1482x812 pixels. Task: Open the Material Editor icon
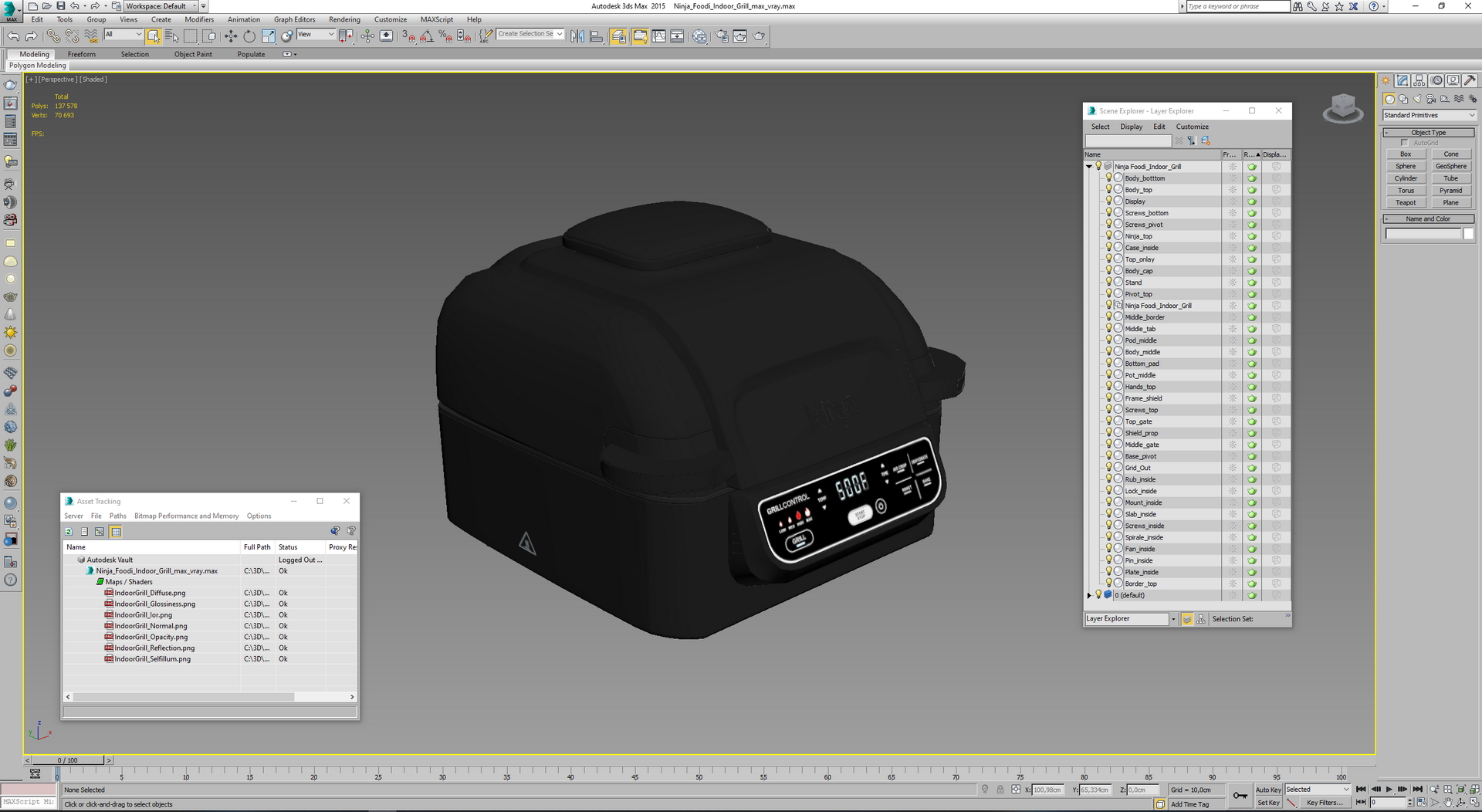(x=699, y=36)
